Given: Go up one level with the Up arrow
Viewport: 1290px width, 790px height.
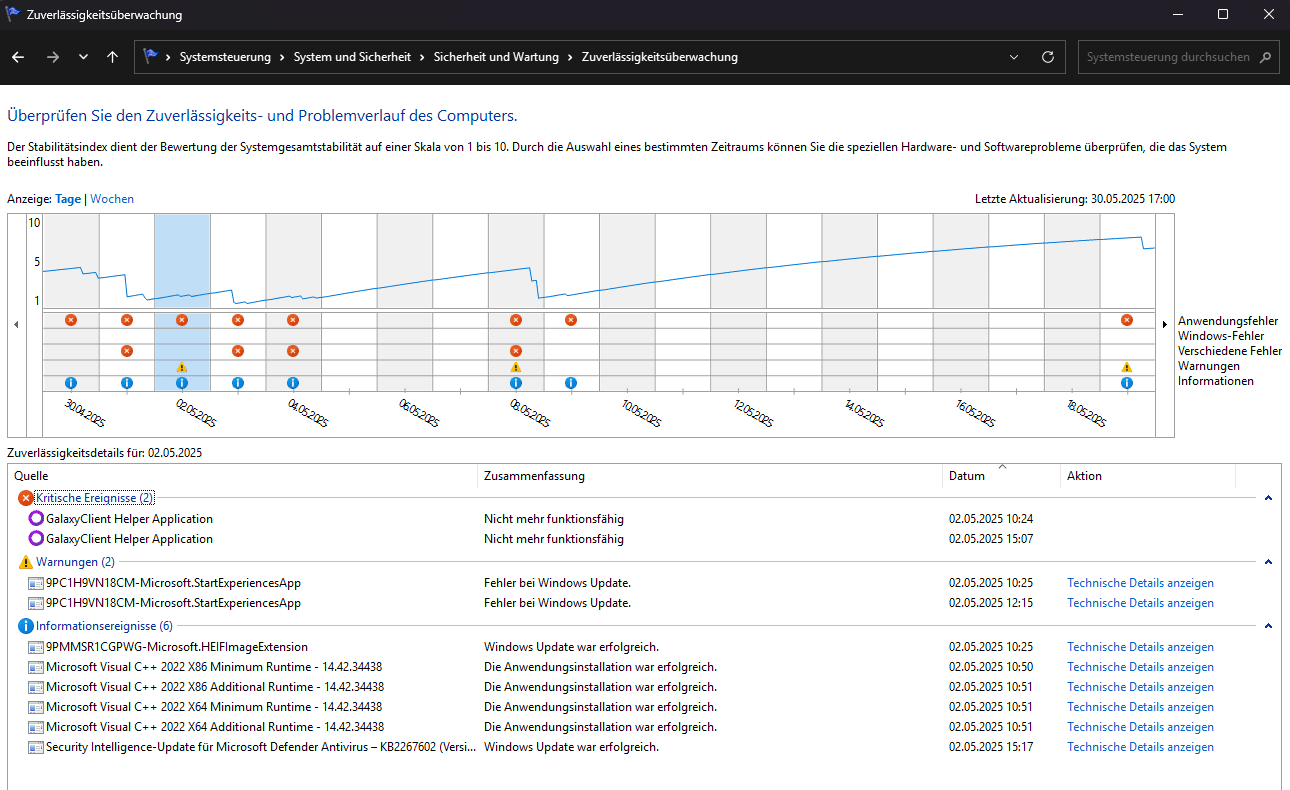Looking at the screenshot, I should tap(112, 57).
